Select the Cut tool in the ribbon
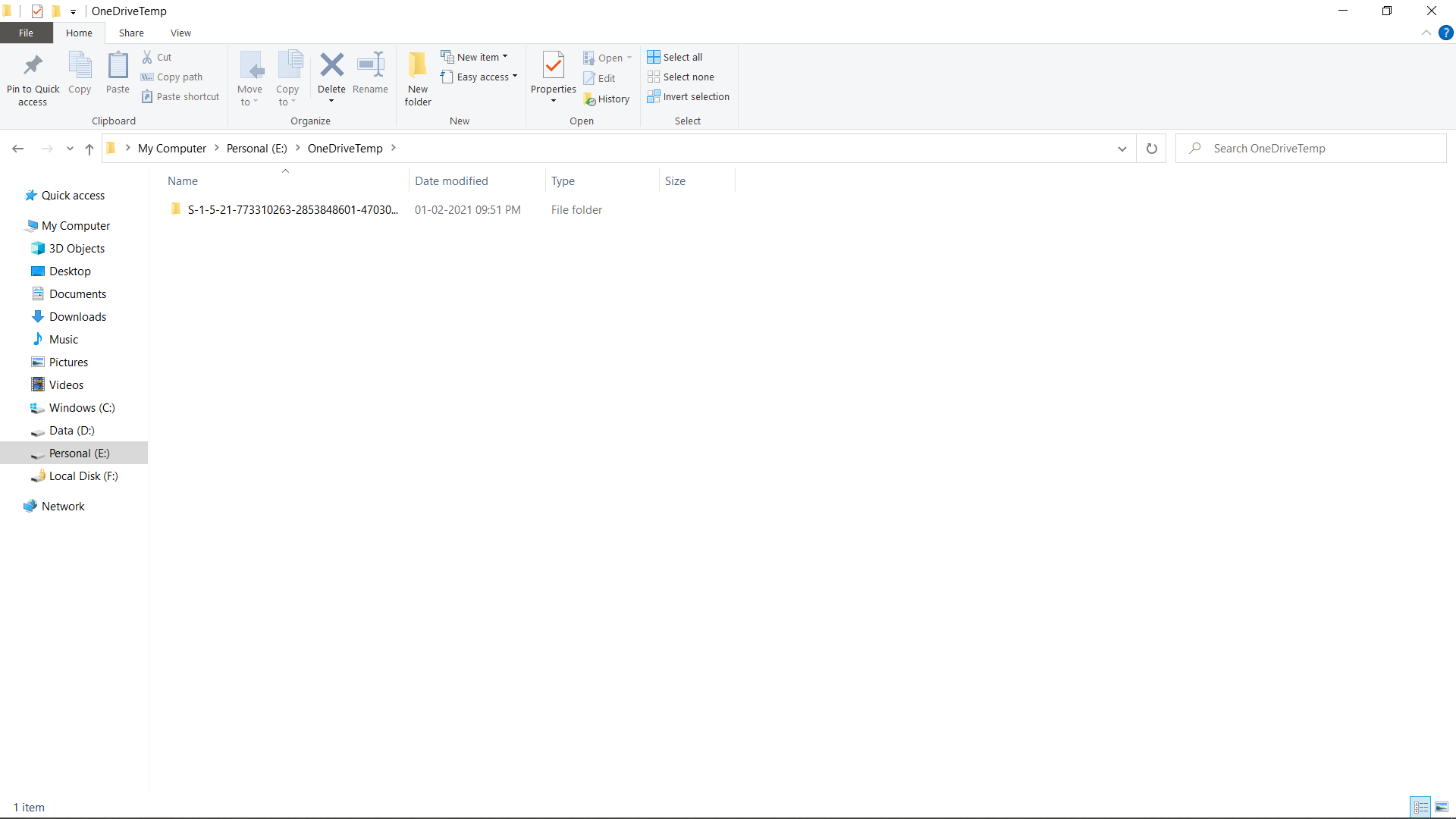 (157, 57)
